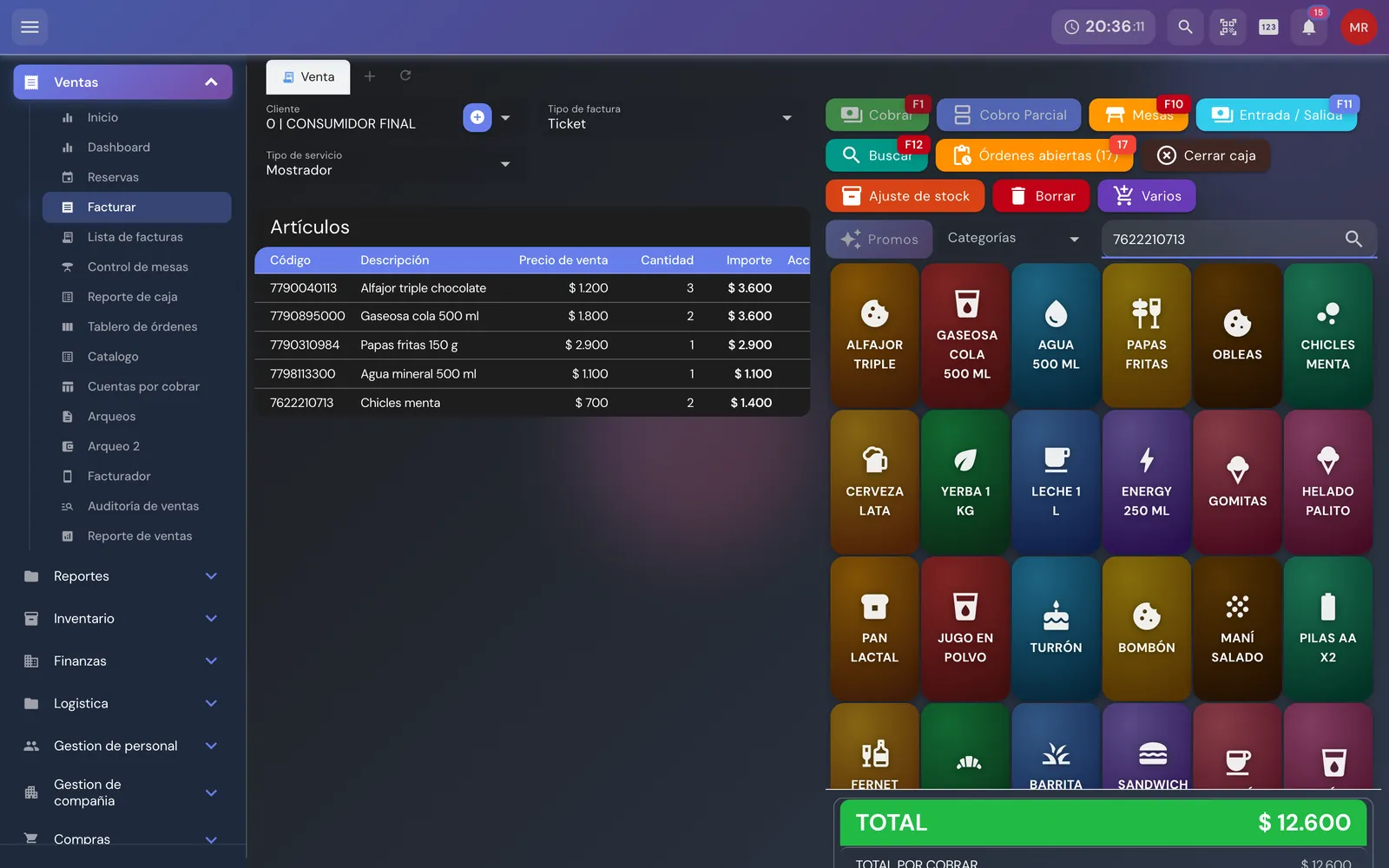Open the top-bar global search
This screenshot has width=1389, height=868.
point(1185,27)
